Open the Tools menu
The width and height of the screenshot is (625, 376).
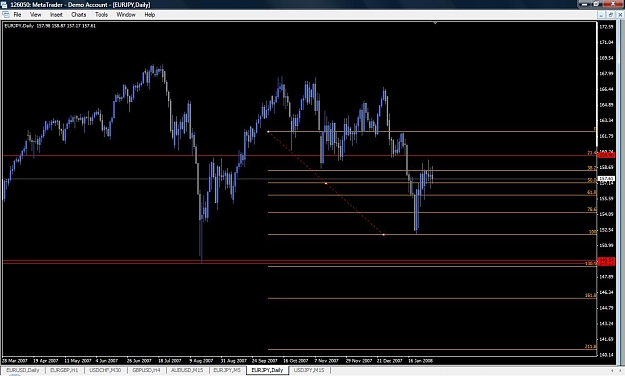tap(101, 15)
